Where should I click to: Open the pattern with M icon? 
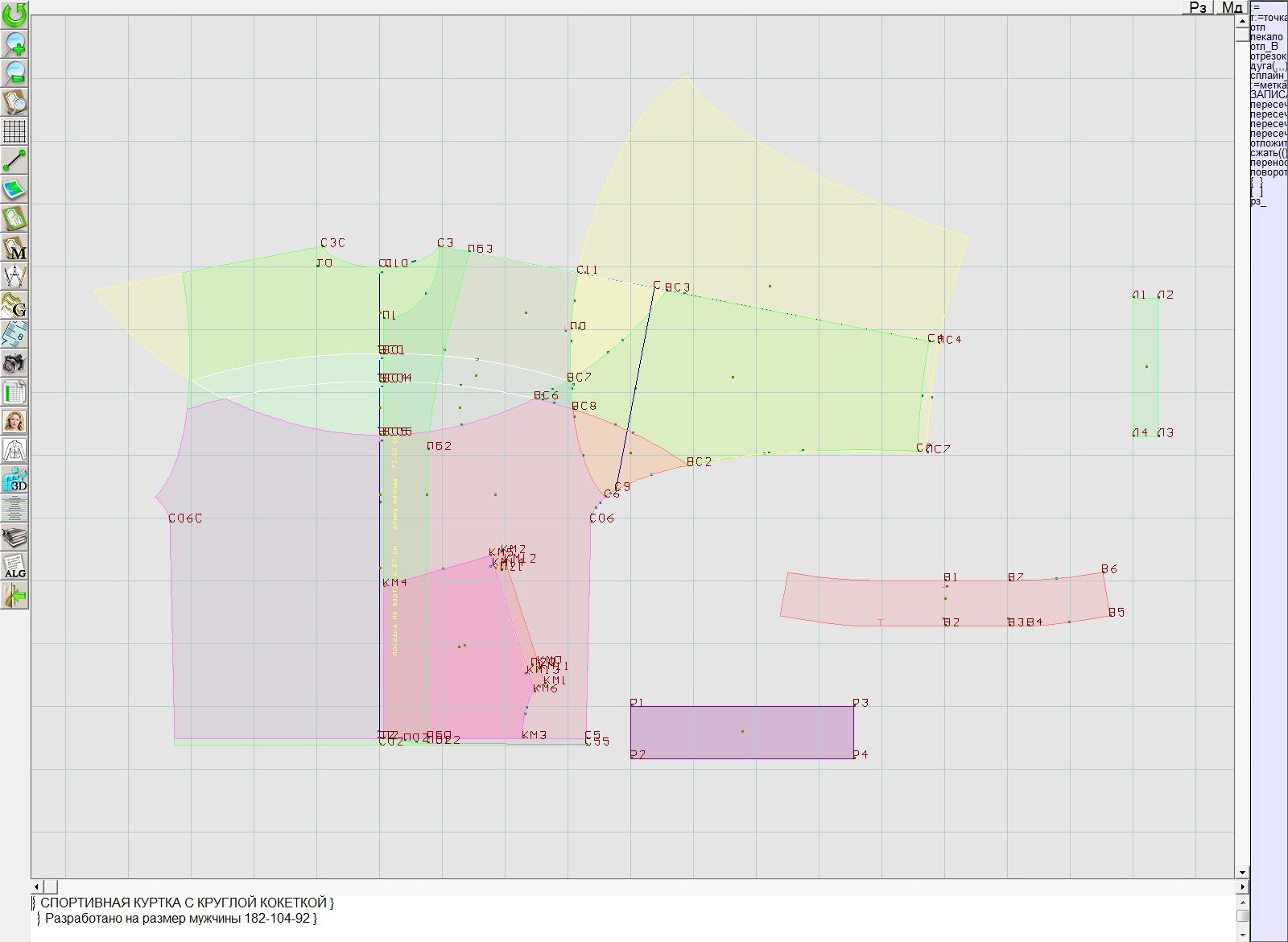(x=14, y=248)
